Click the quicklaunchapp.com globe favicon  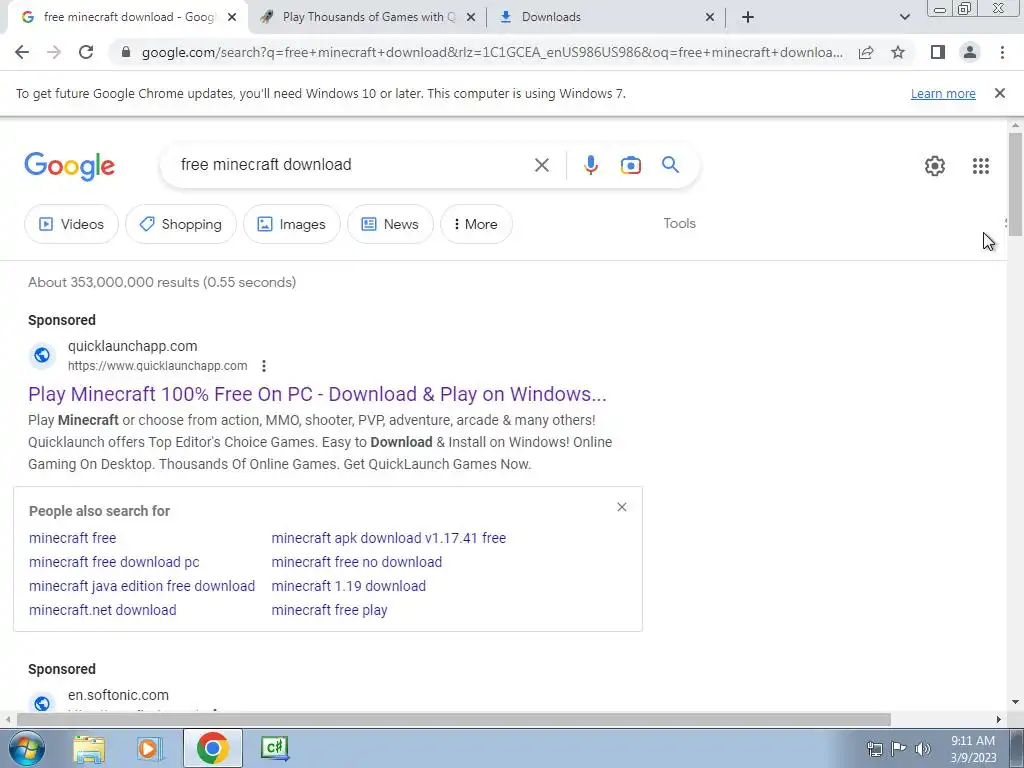(x=42, y=355)
